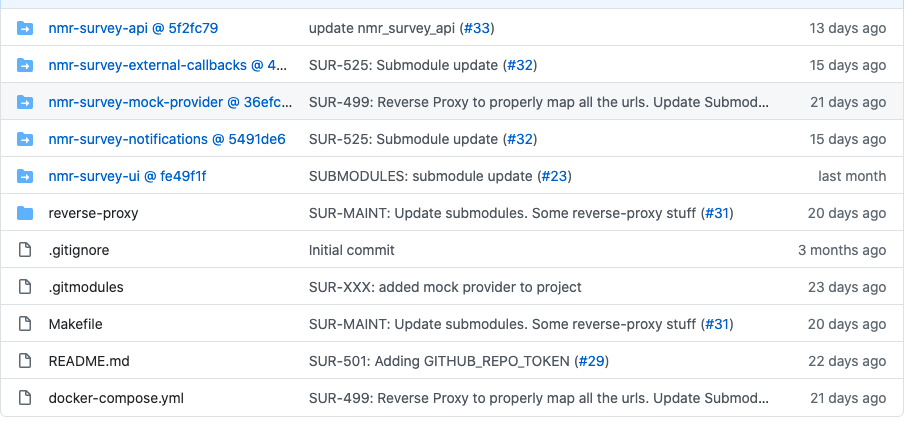
Task: Open the nmr-survey-api @ 5f2fc79 submodule
Action: (x=133, y=28)
